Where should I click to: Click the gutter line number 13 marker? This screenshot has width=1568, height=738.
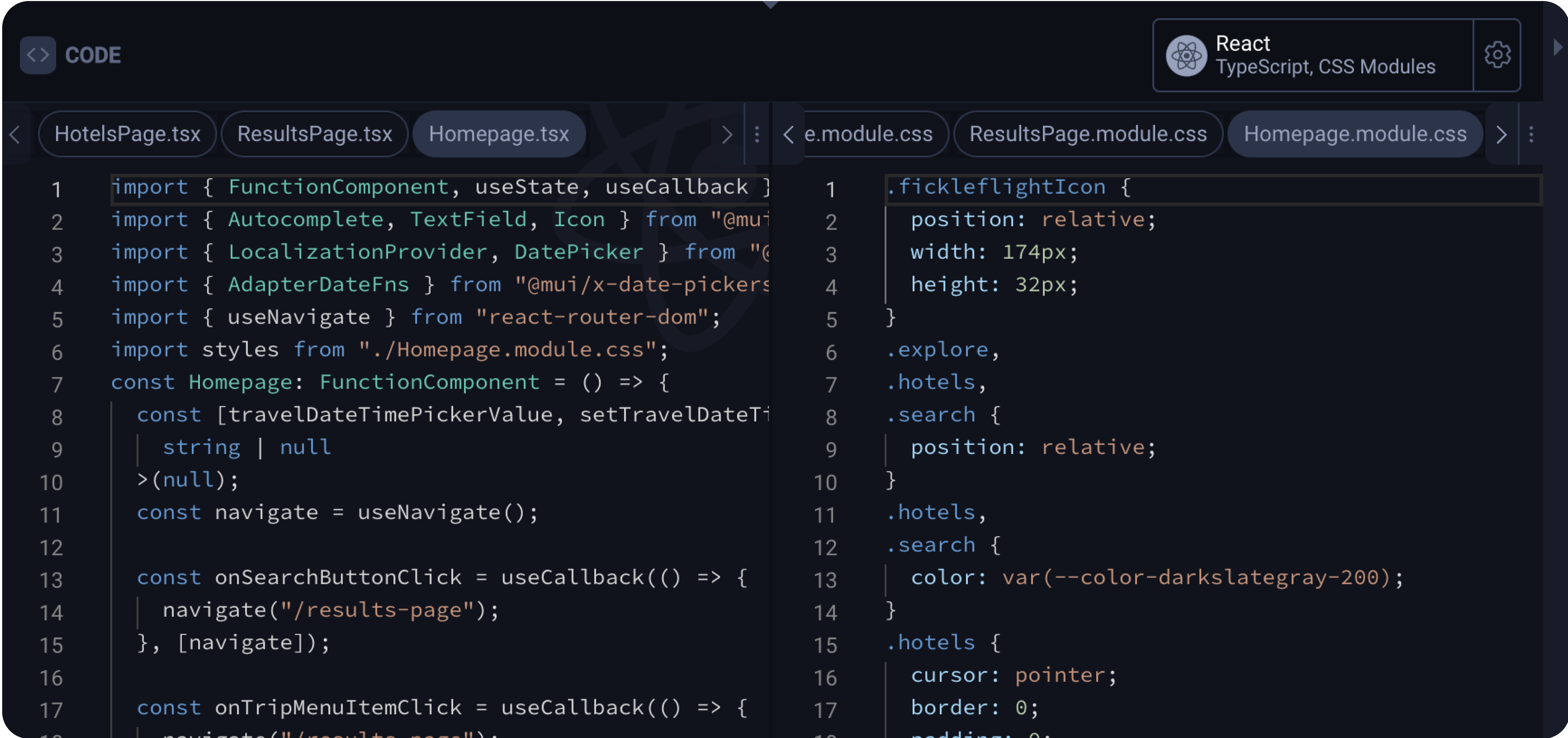(x=52, y=579)
